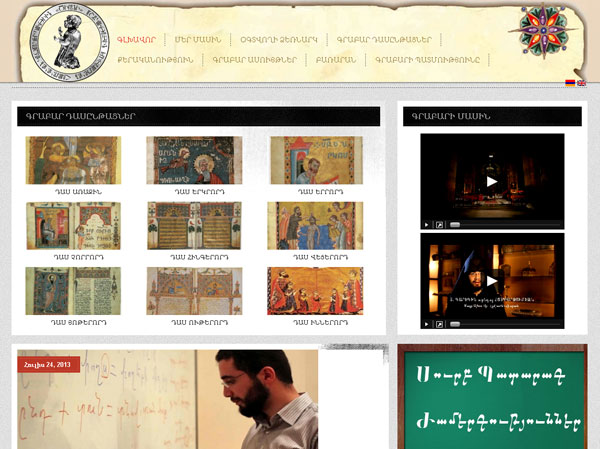Click the round site logo with kneeling figure
This screenshot has height=449, width=600.
[x=69, y=42]
